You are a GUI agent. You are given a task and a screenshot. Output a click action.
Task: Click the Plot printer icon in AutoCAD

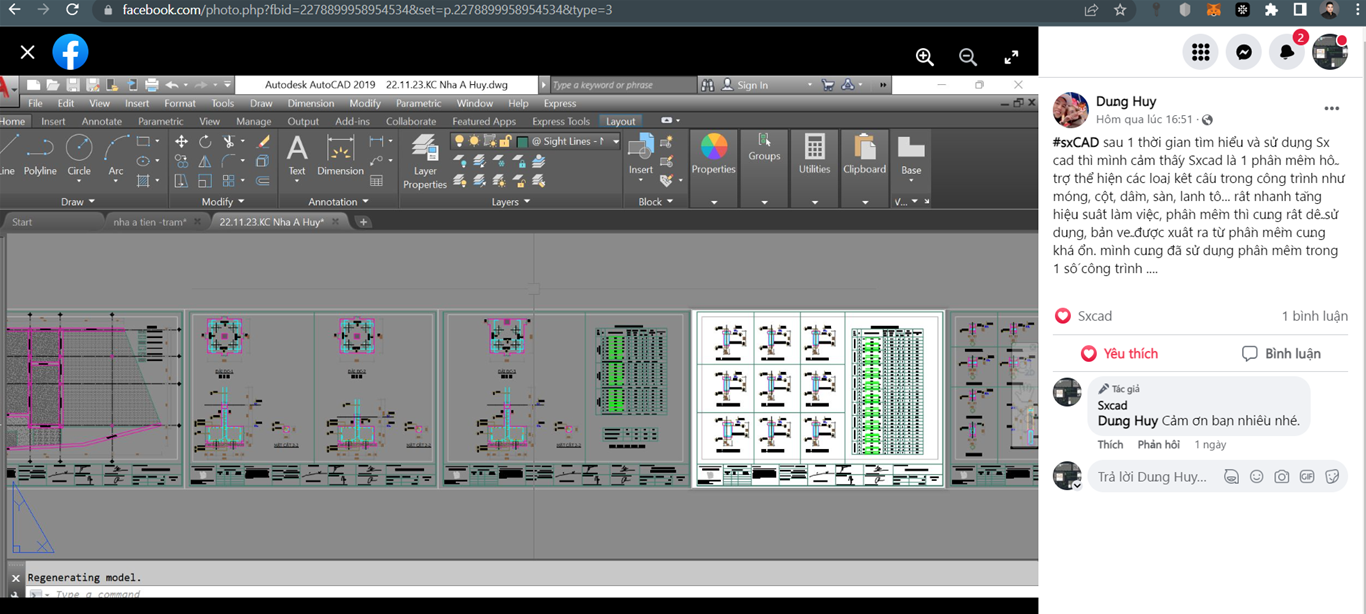click(152, 85)
